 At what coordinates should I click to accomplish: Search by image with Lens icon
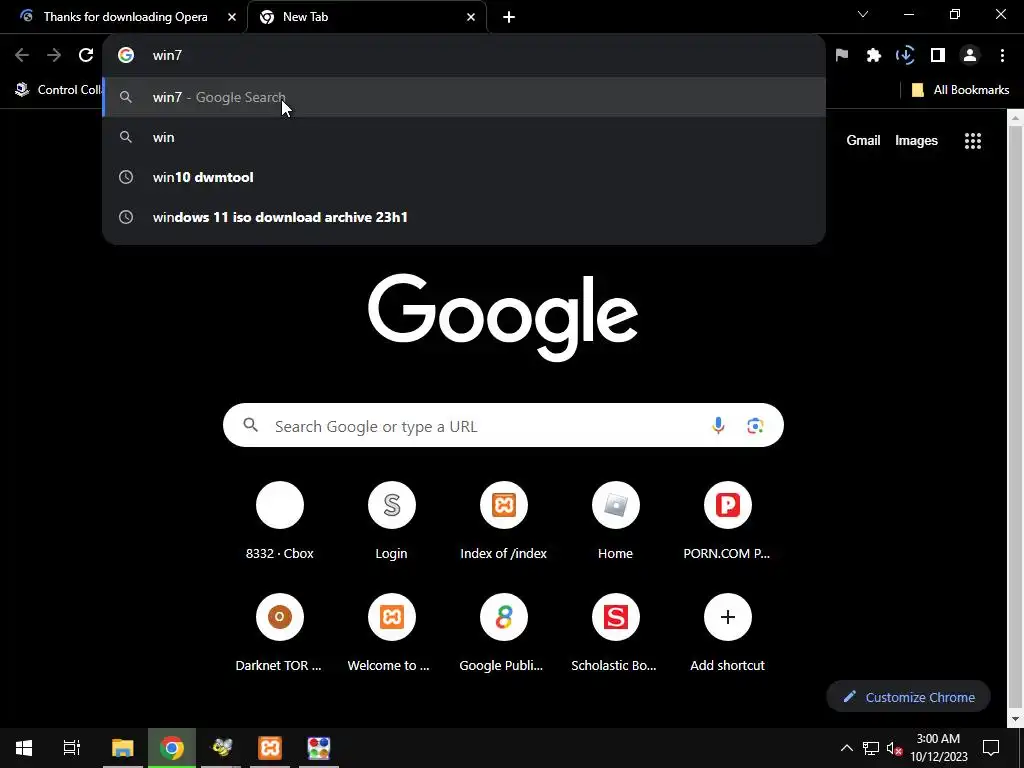click(755, 426)
